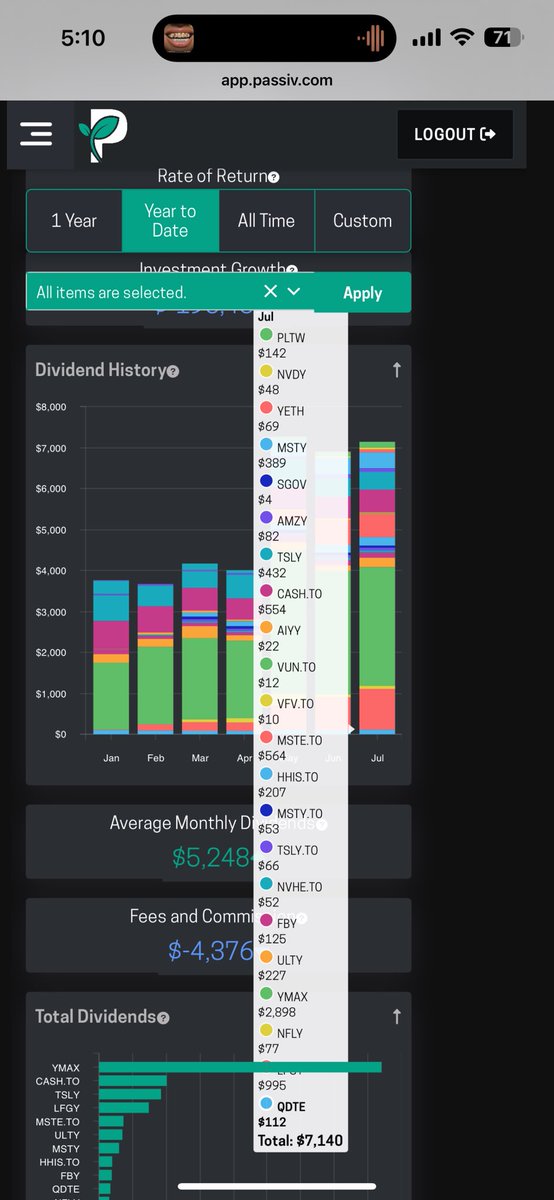Click the NFLY tooltip entry
554x1200 pixels.
pyautogui.click(x=281, y=1041)
